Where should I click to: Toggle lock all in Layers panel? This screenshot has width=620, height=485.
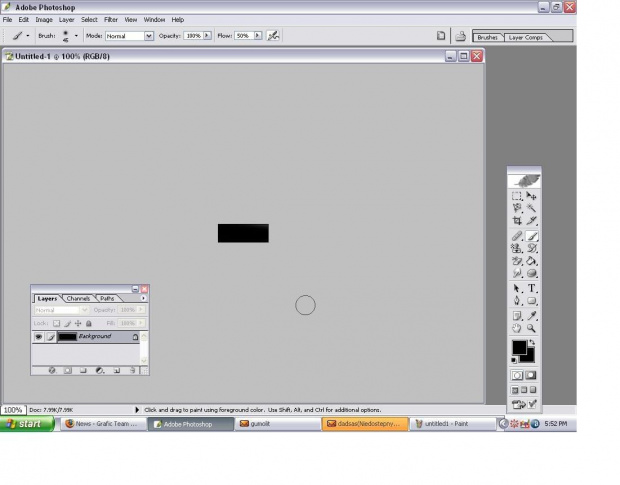(89, 323)
